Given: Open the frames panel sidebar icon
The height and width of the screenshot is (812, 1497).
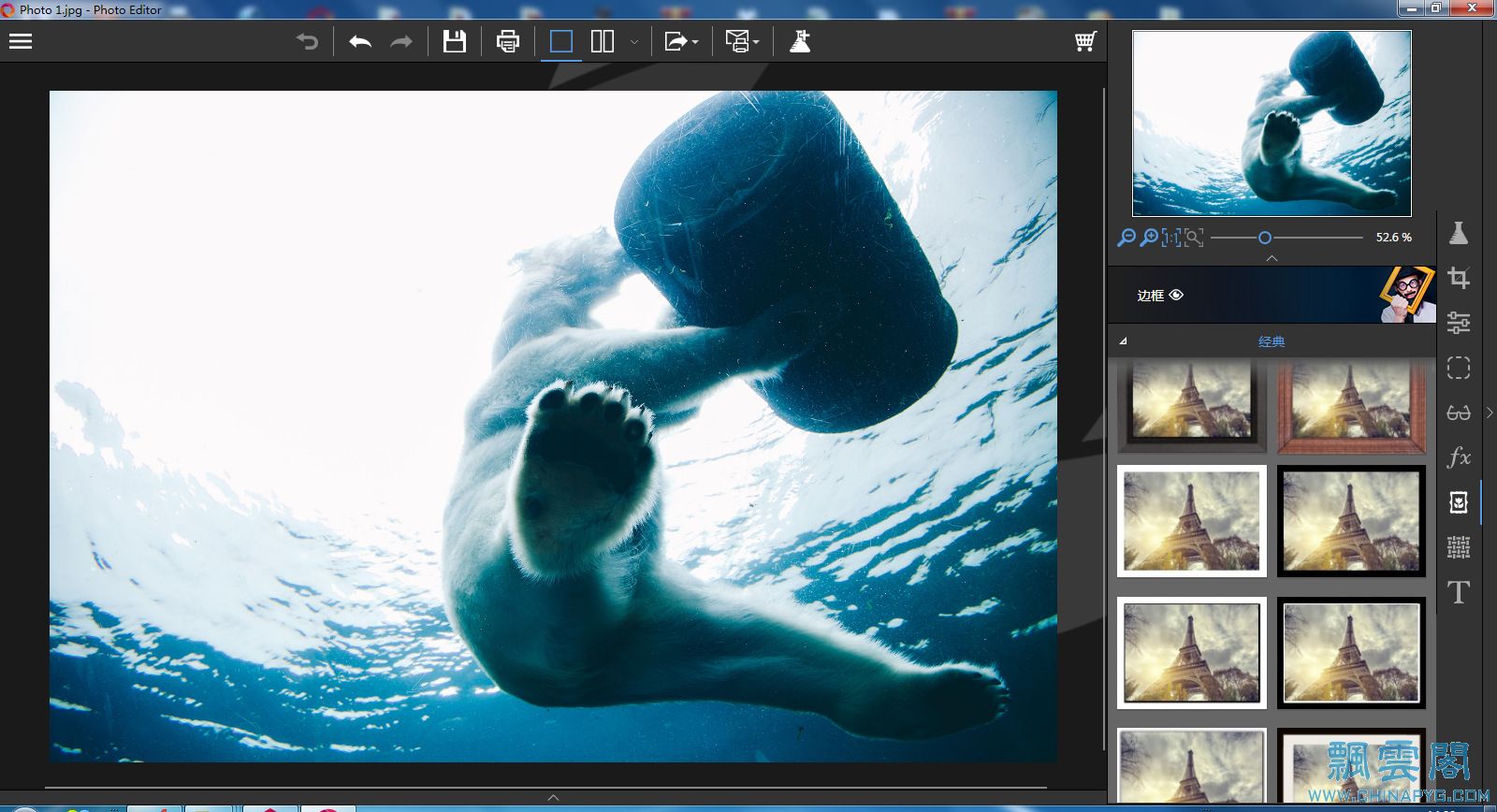Looking at the screenshot, I should (x=1459, y=502).
